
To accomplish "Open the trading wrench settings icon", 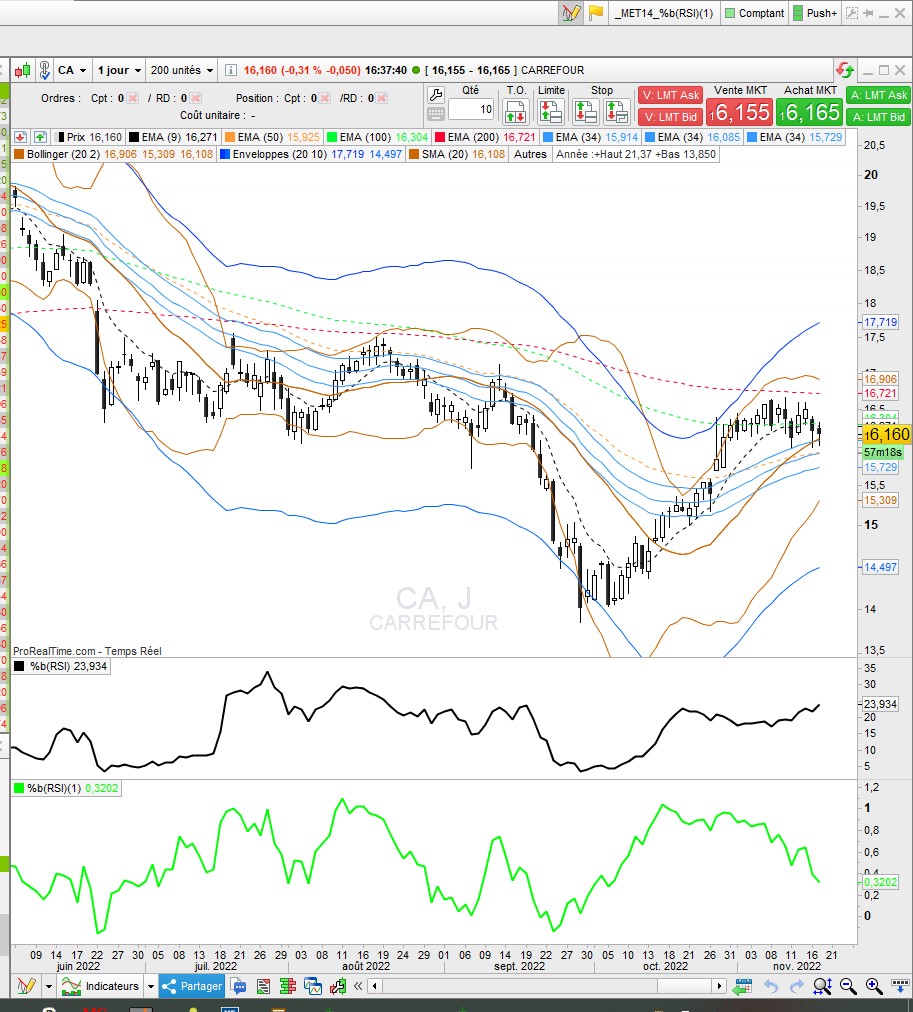I will click(436, 95).
